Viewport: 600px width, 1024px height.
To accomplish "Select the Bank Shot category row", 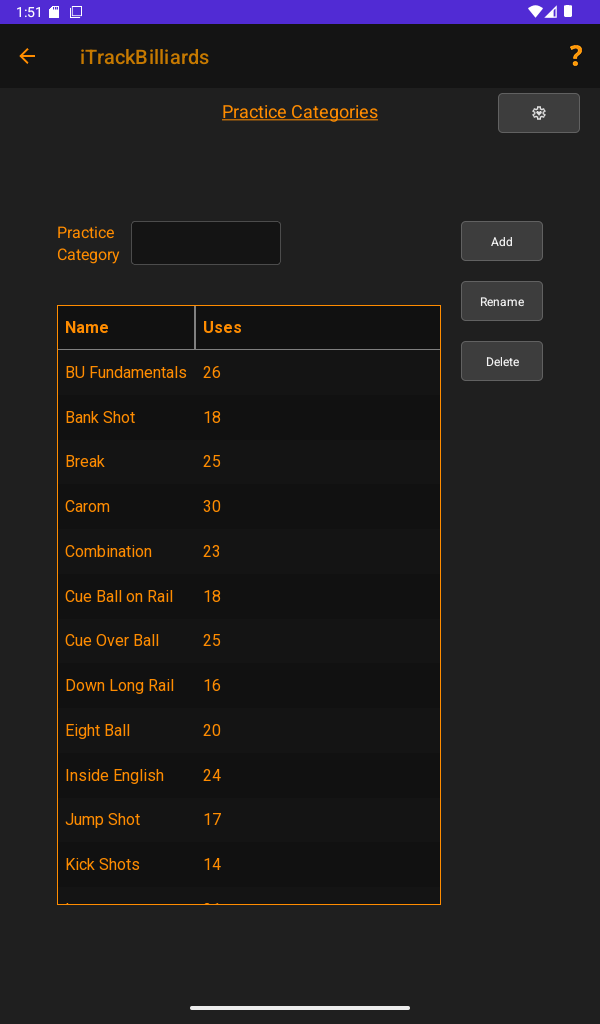I will click(x=100, y=417).
